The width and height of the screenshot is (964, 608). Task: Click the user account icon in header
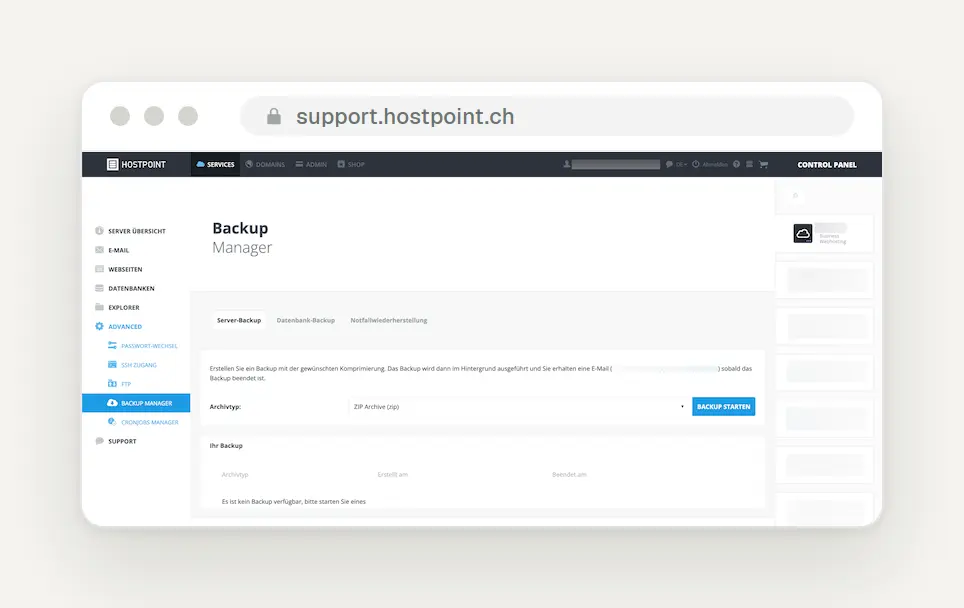566,164
